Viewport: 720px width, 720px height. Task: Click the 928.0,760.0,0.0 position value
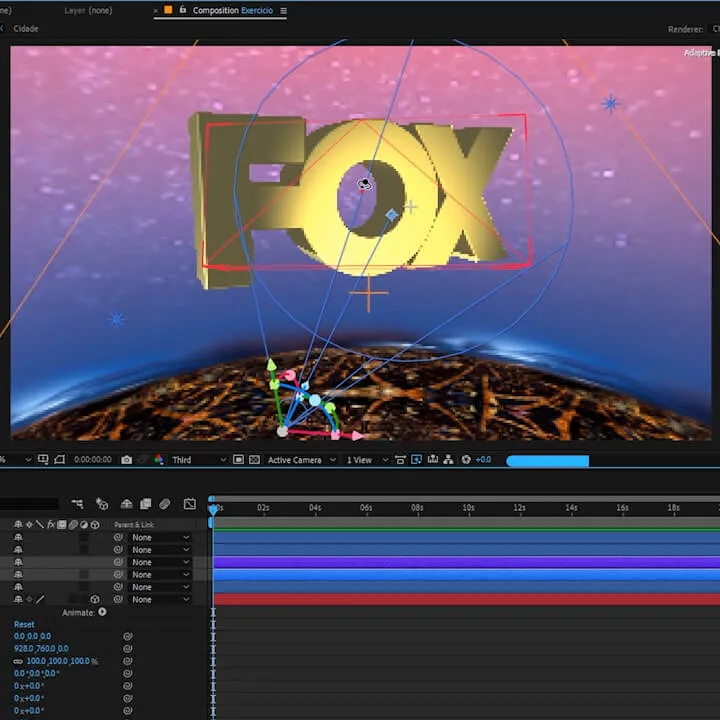click(x=41, y=648)
